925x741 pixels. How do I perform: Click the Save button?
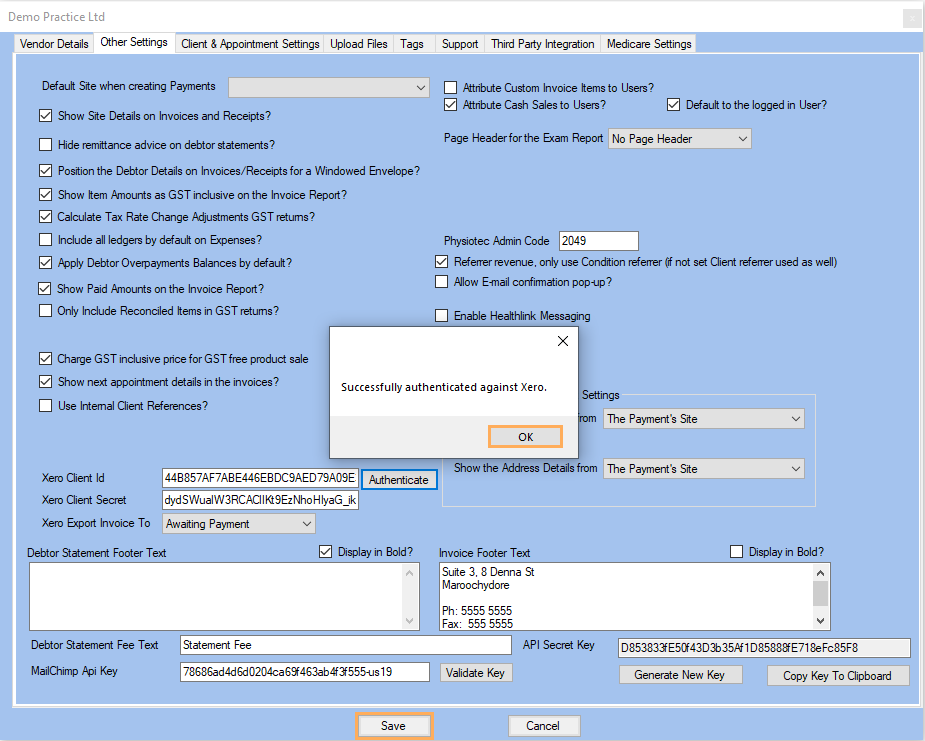click(x=393, y=726)
